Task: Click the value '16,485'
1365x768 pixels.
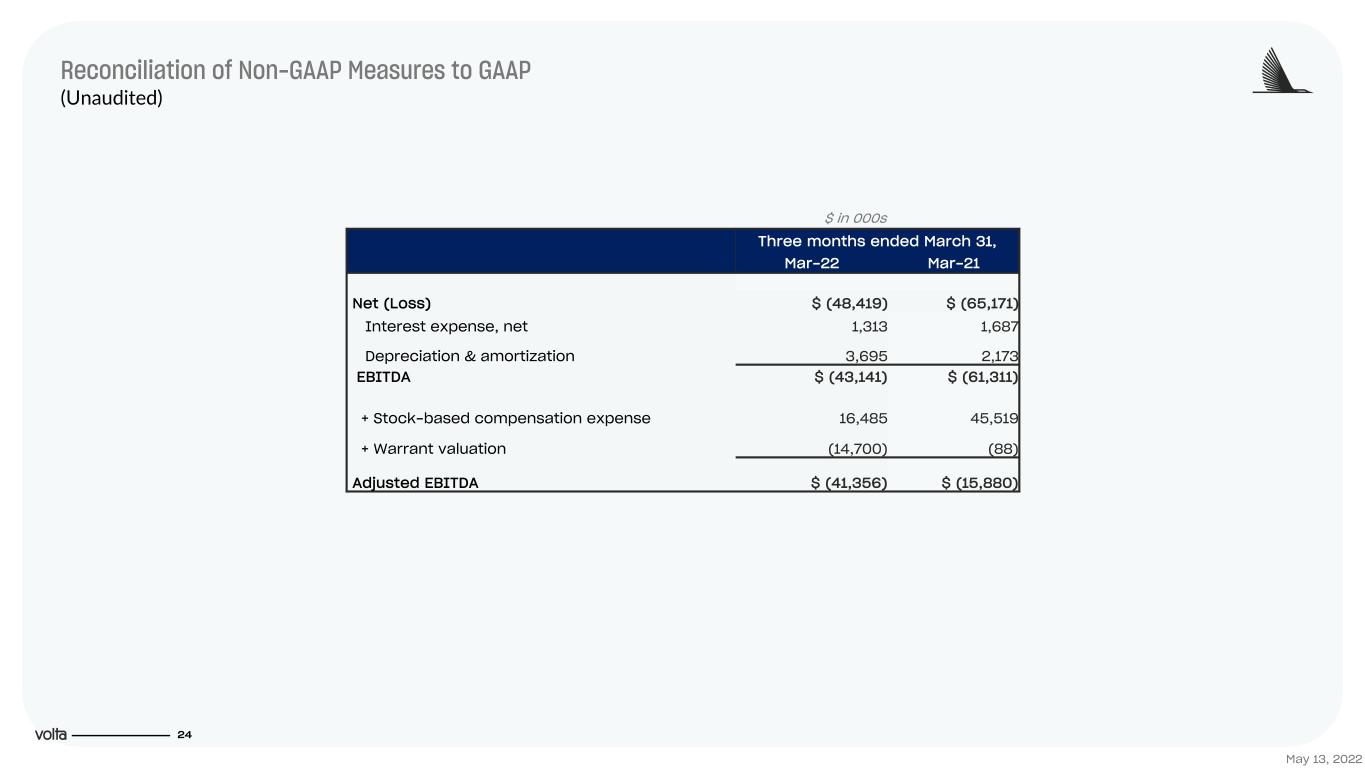Action: 863,418
